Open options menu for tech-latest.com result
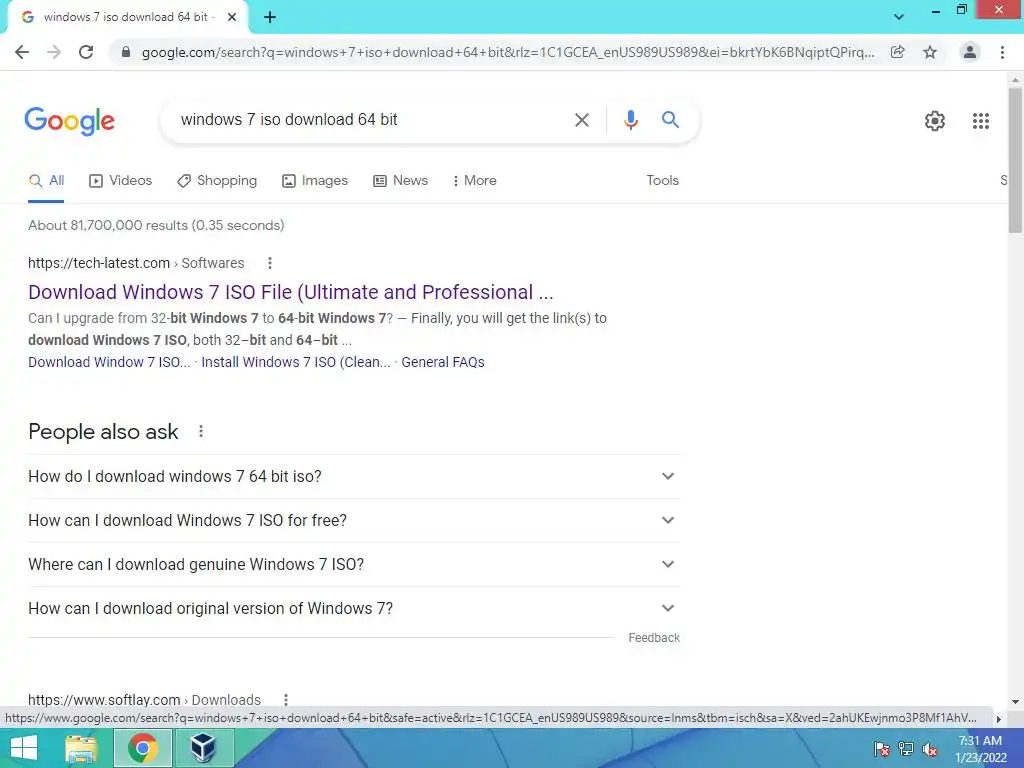This screenshot has height=768, width=1024. (x=270, y=263)
